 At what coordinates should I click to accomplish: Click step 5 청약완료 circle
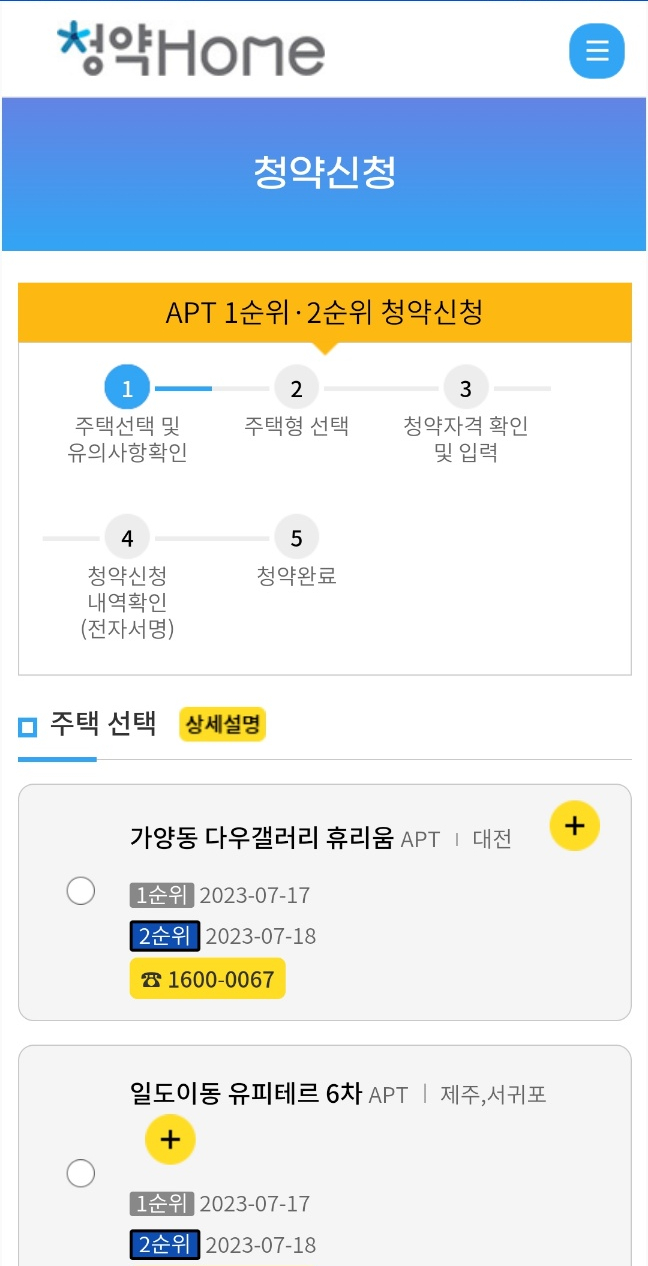[296, 538]
